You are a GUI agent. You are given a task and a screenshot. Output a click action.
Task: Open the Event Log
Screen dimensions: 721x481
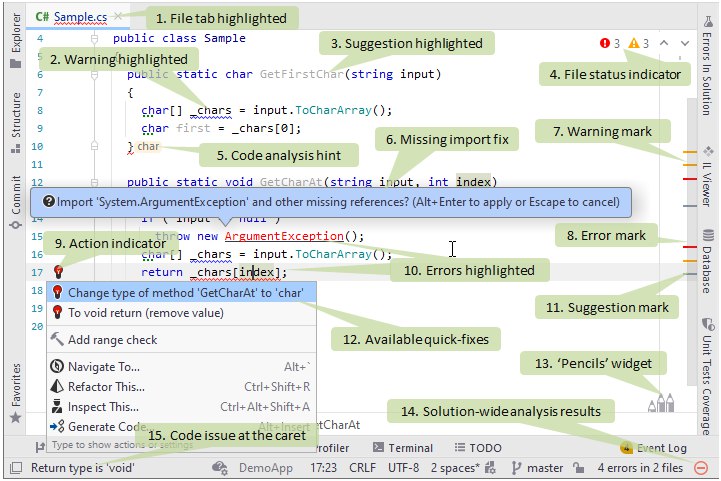tap(653, 448)
